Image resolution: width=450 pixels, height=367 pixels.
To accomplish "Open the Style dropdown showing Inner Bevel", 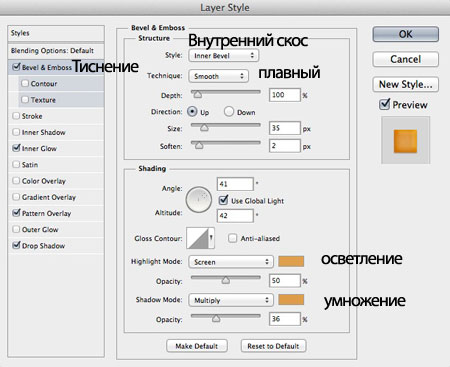I will click(x=224, y=56).
